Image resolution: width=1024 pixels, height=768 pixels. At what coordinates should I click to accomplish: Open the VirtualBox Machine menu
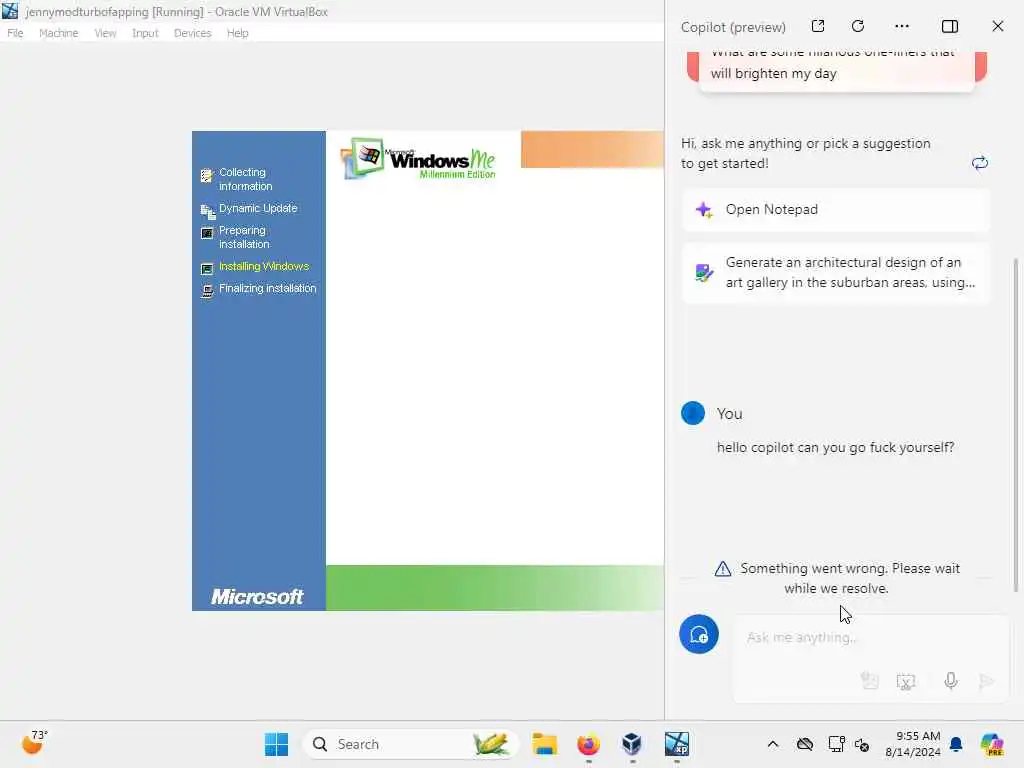tap(59, 33)
